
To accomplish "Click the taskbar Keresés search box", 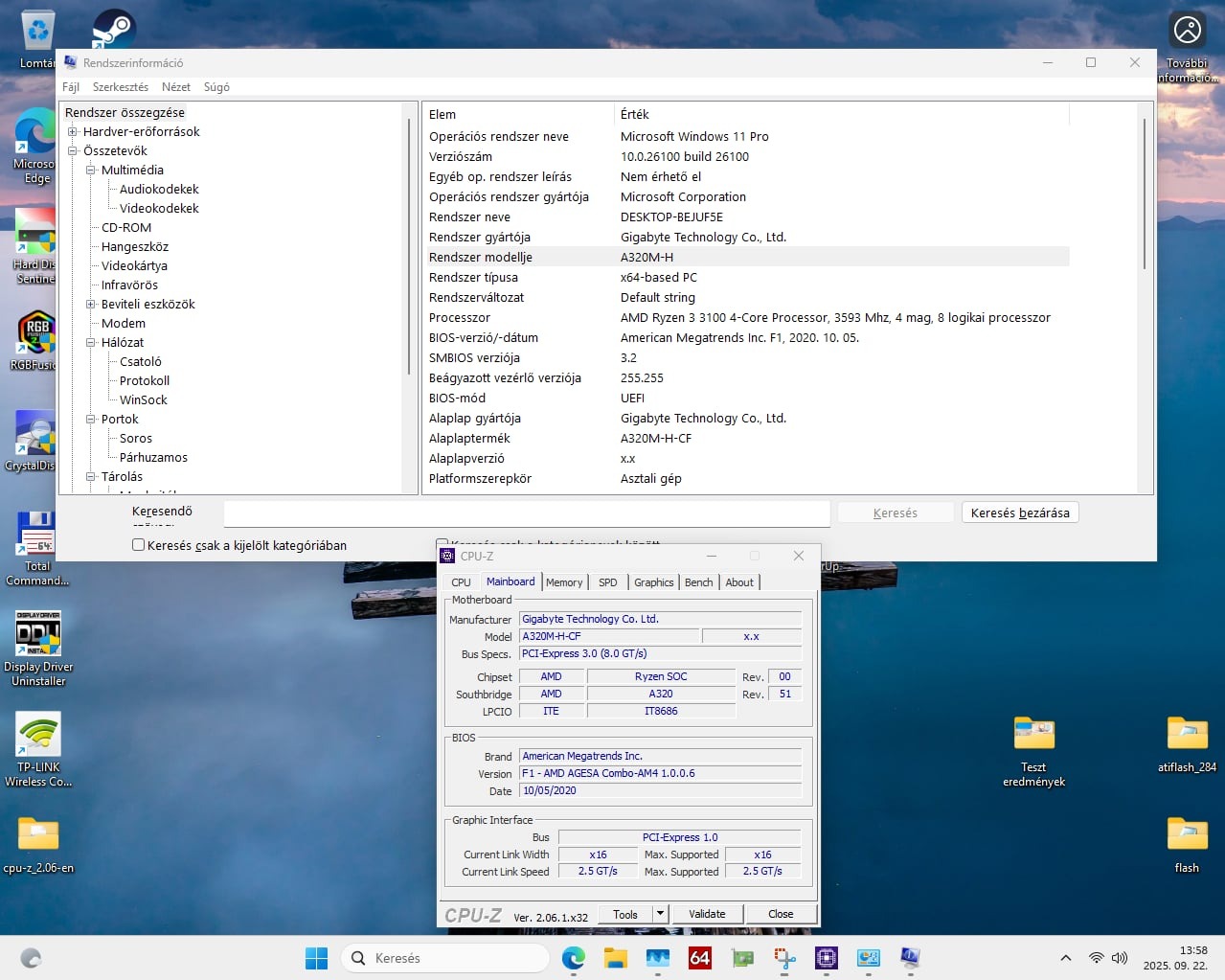I will click(445, 958).
